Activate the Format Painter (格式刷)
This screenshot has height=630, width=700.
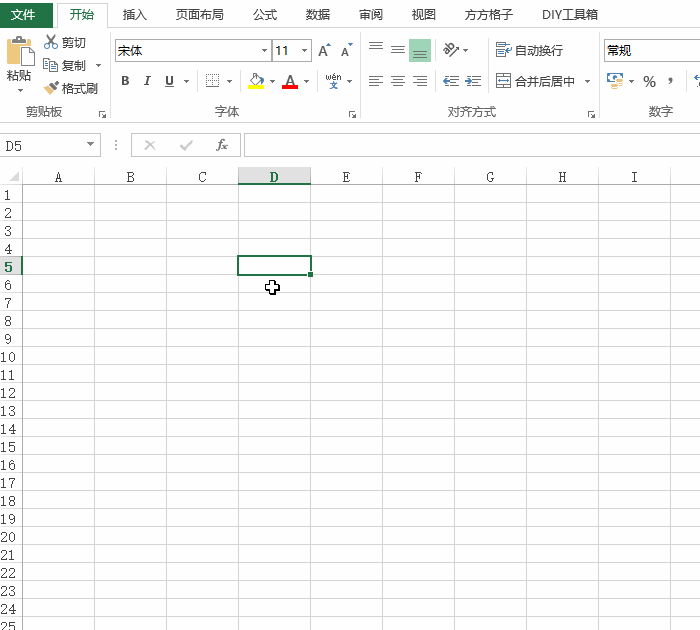tap(70, 88)
